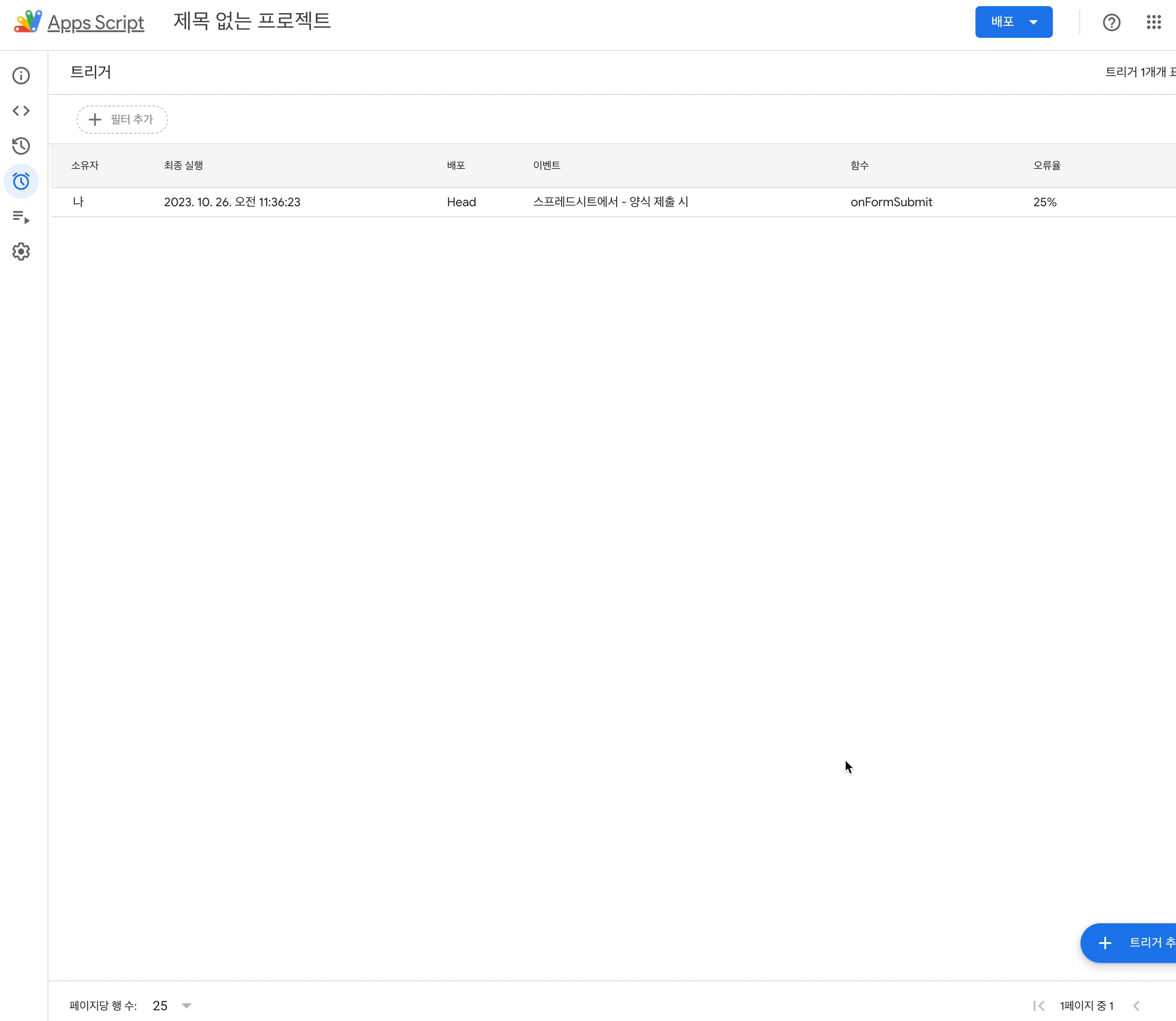The height and width of the screenshot is (1021, 1176).
Task: Click the 스프레드시트에서 - 양식 제출 시 event cell
Action: click(x=611, y=202)
